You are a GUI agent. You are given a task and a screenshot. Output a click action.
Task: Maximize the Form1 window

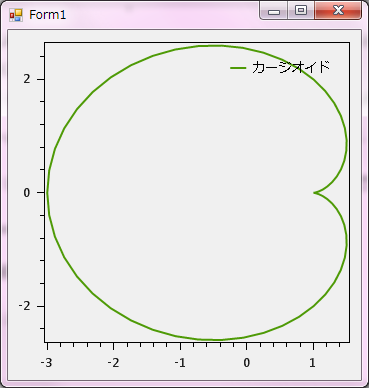(x=301, y=11)
